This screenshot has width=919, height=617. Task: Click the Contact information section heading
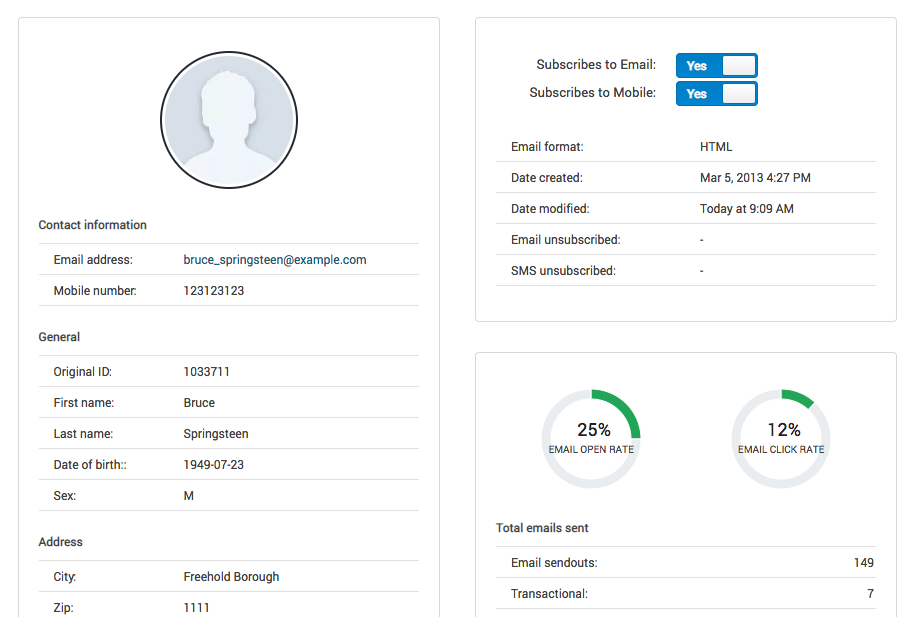coord(93,225)
